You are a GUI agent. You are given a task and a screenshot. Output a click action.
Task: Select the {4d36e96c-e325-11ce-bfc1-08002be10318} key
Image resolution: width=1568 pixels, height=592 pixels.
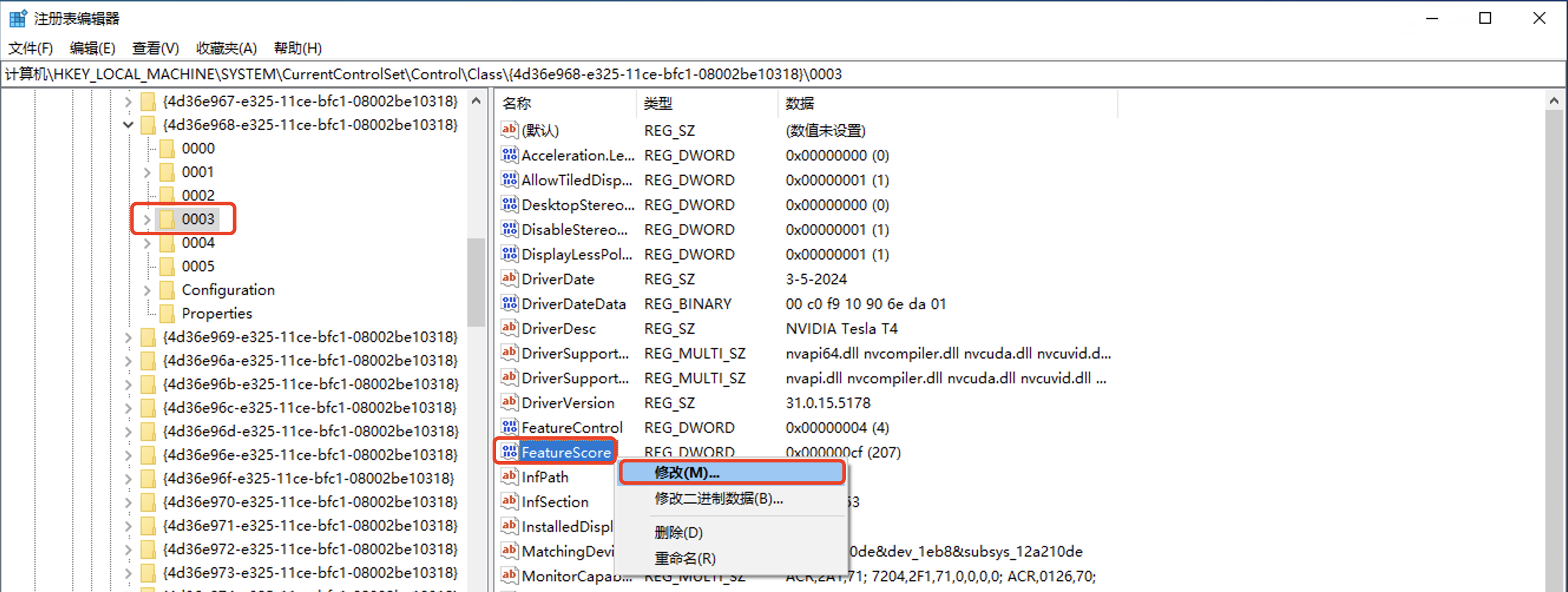[x=310, y=407]
